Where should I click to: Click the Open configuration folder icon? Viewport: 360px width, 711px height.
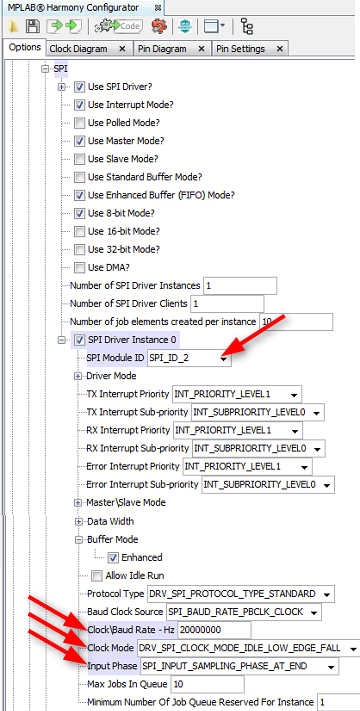pyautogui.click(x=13, y=27)
